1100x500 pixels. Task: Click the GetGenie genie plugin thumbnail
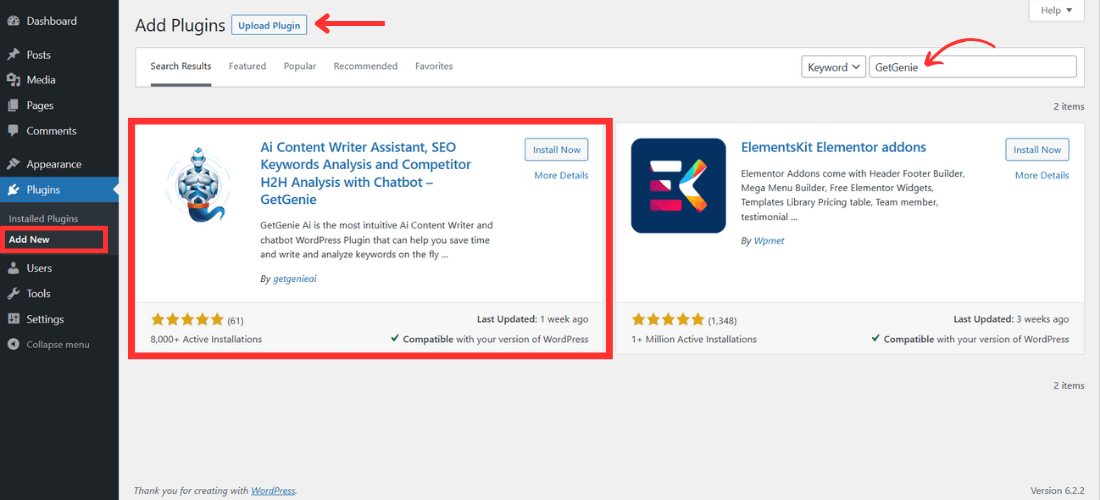pos(197,185)
